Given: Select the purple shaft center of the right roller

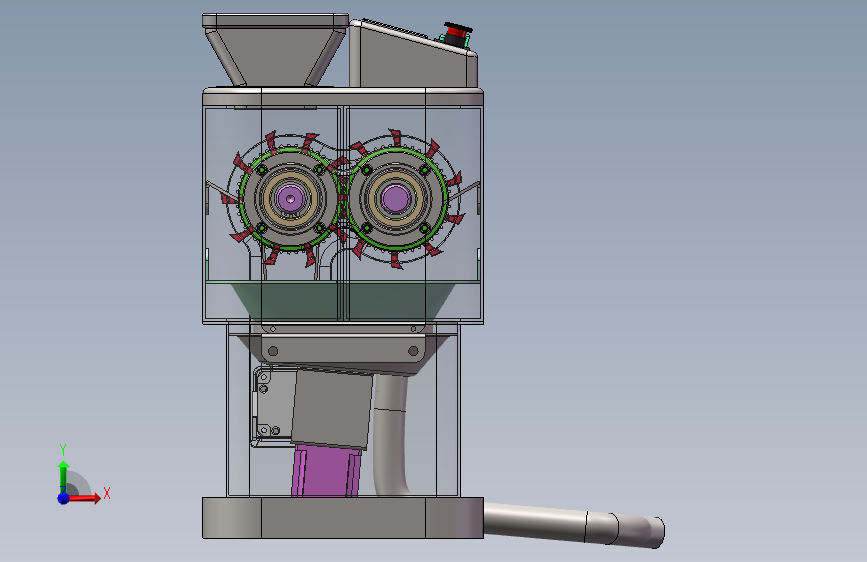Looking at the screenshot, I should pyautogui.click(x=395, y=198).
